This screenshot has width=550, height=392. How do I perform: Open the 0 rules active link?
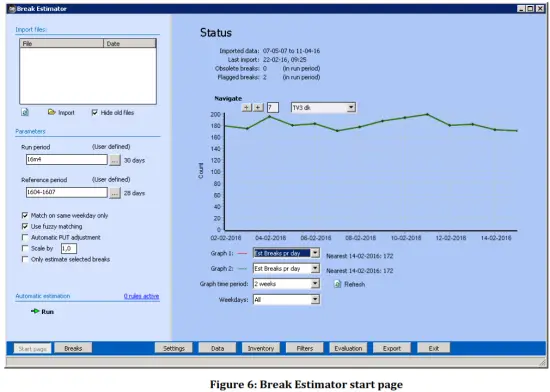click(141, 296)
